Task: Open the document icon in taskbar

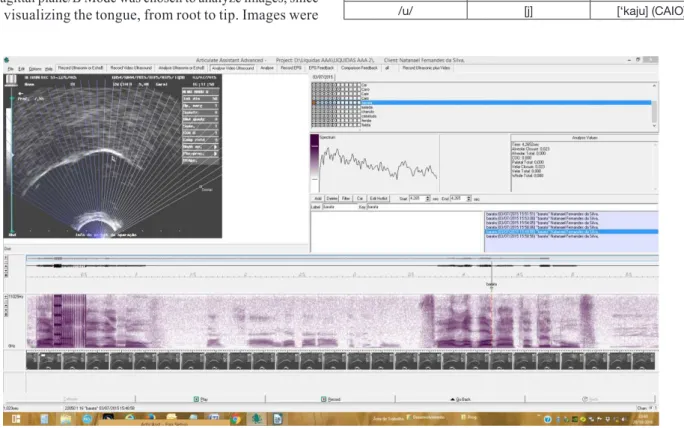Action: point(277,419)
